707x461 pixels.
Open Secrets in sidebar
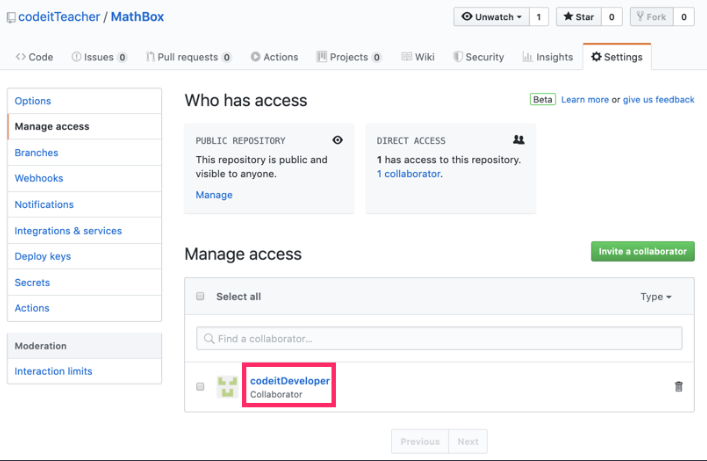coord(84,282)
